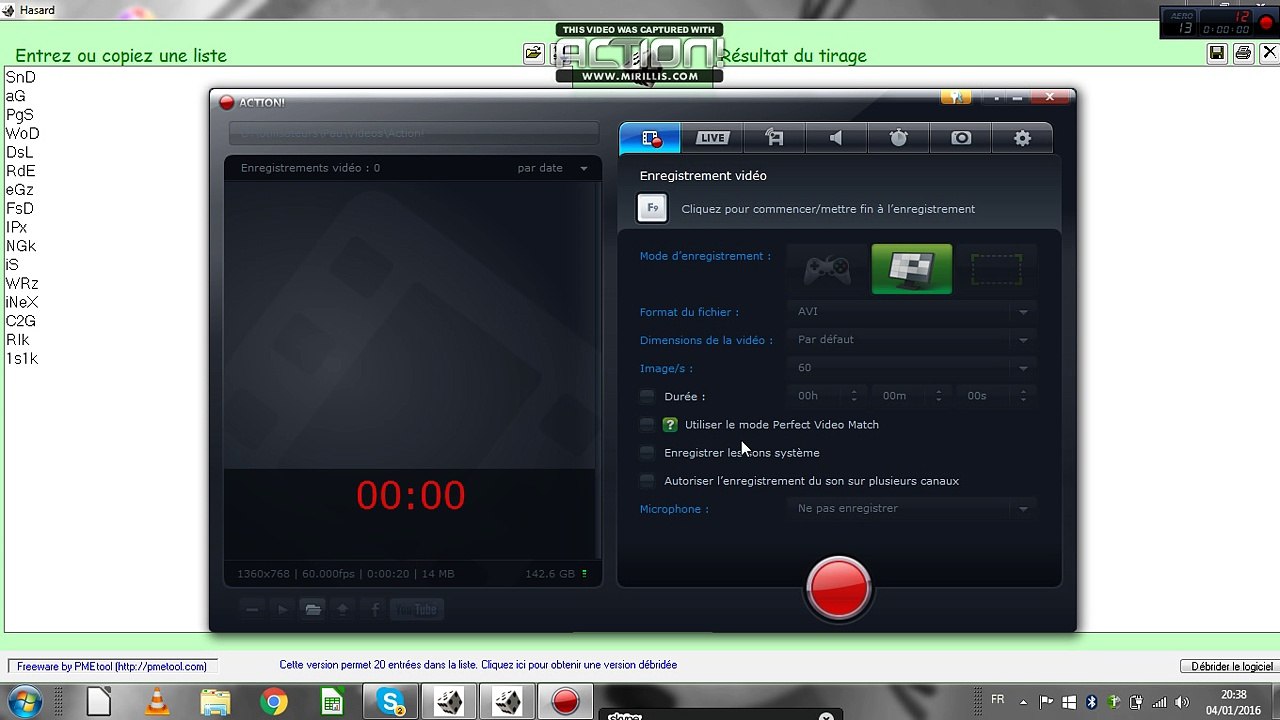This screenshot has height=720, width=1280.
Task: Open the video recording tab icon
Action: (x=650, y=138)
